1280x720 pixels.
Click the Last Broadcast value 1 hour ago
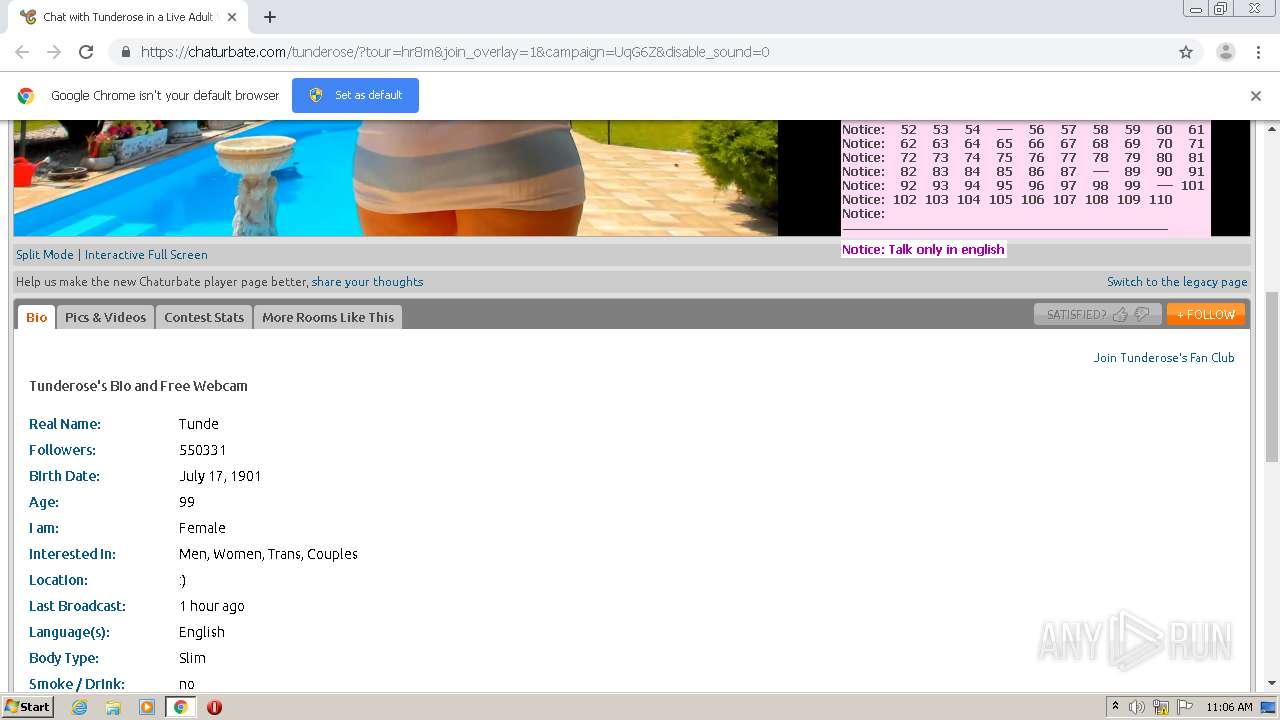click(212, 606)
